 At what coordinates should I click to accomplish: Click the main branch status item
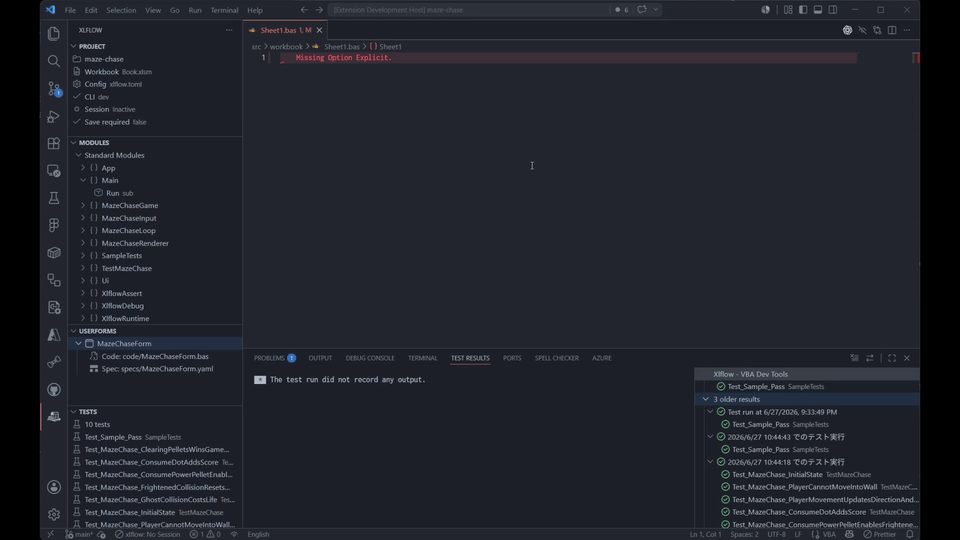click(80, 534)
